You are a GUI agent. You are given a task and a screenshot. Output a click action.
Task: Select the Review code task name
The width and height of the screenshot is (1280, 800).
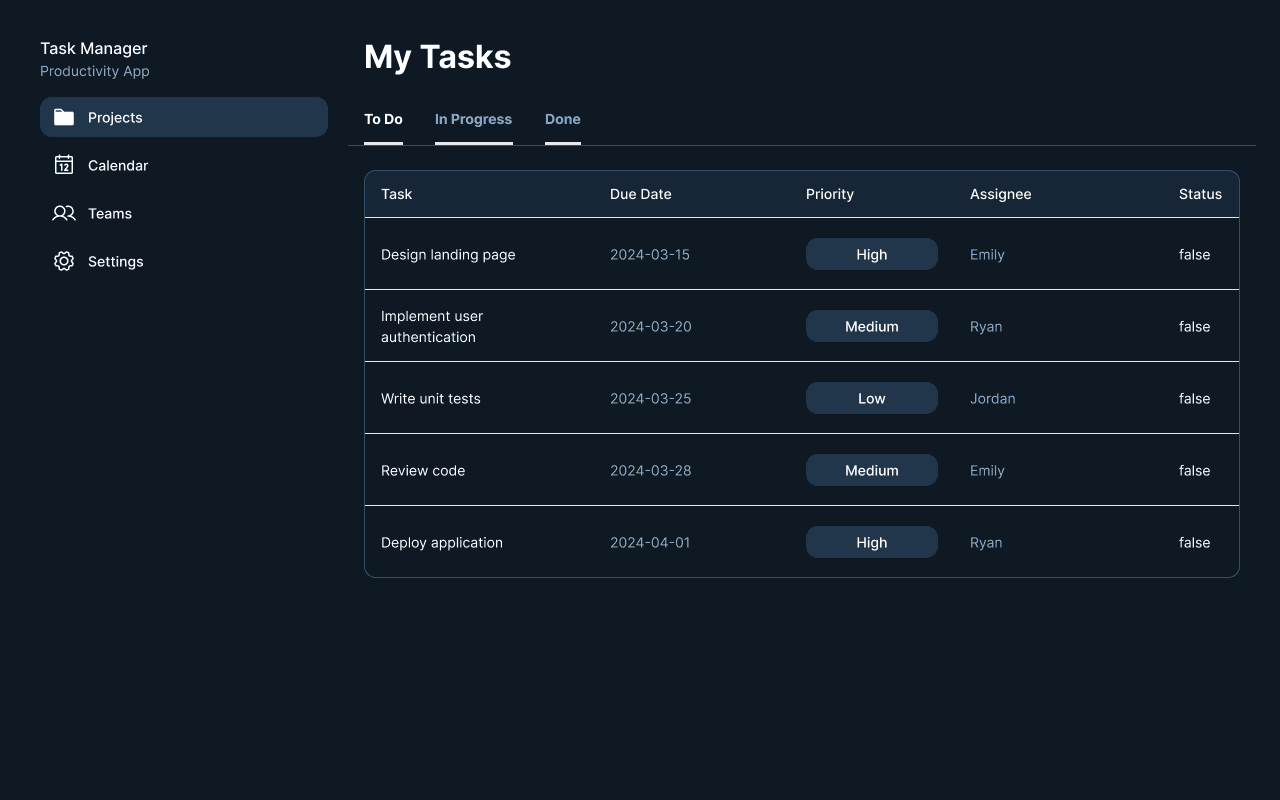(423, 470)
